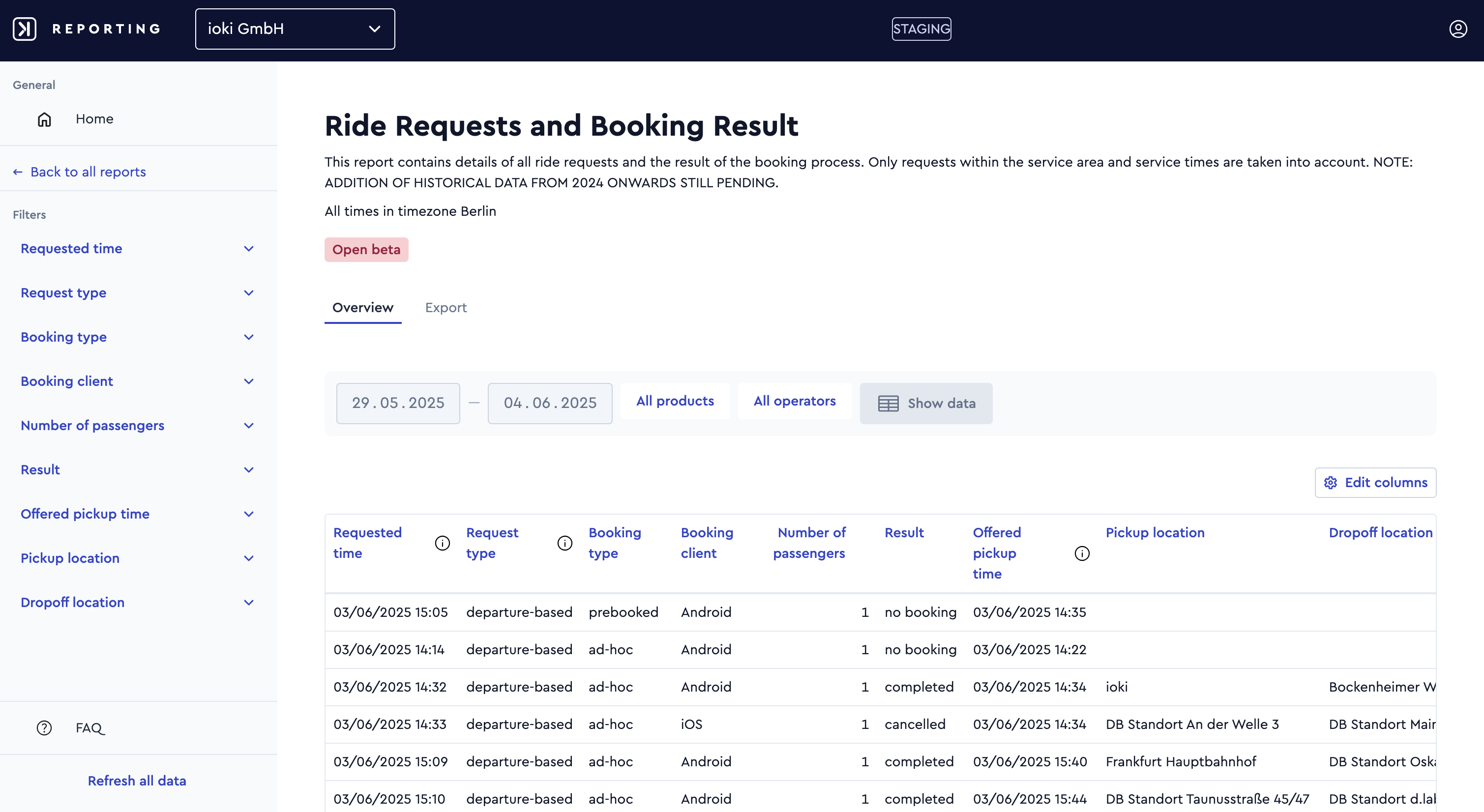Image resolution: width=1484 pixels, height=812 pixels.
Task: Select the Overview tab
Action: [363, 308]
